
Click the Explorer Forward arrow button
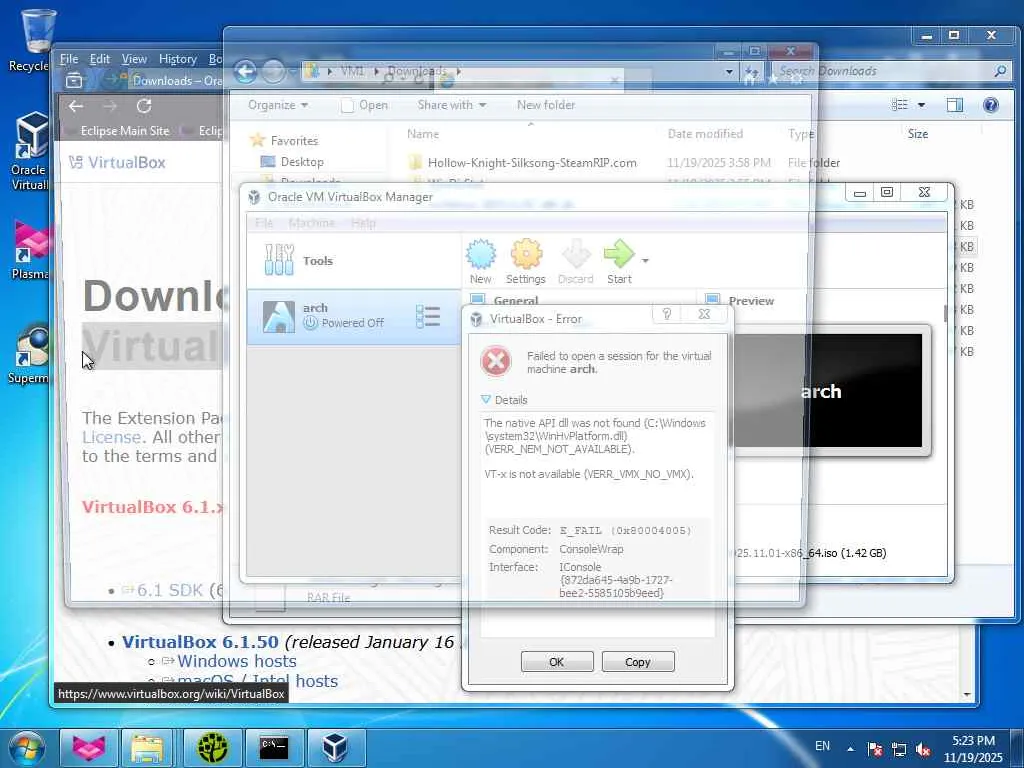coord(273,72)
